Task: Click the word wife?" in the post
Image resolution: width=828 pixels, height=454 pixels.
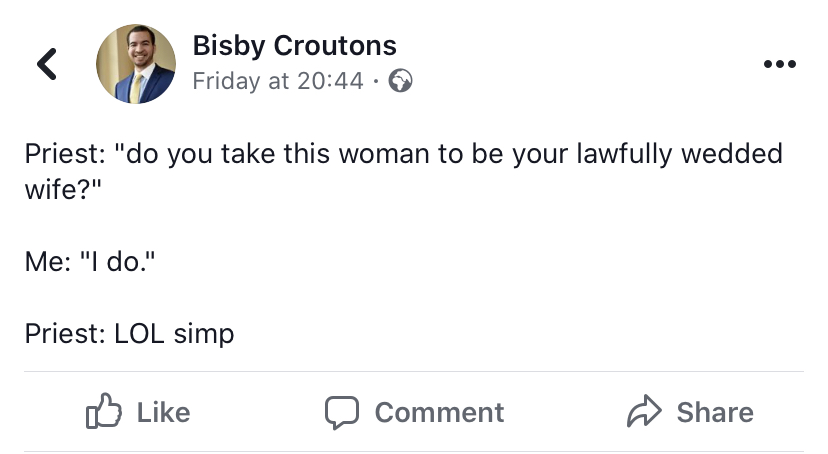Action: click(63, 189)
